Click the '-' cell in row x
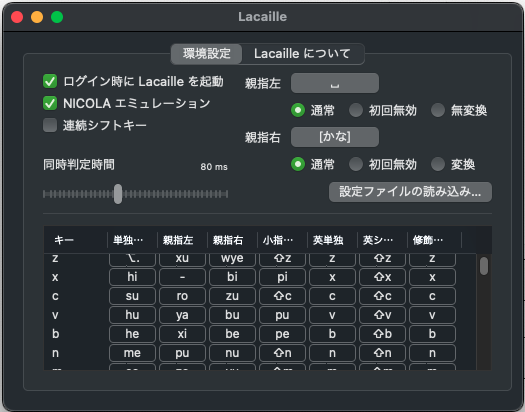The image size is (525, 412). click(x=182, y=277)
